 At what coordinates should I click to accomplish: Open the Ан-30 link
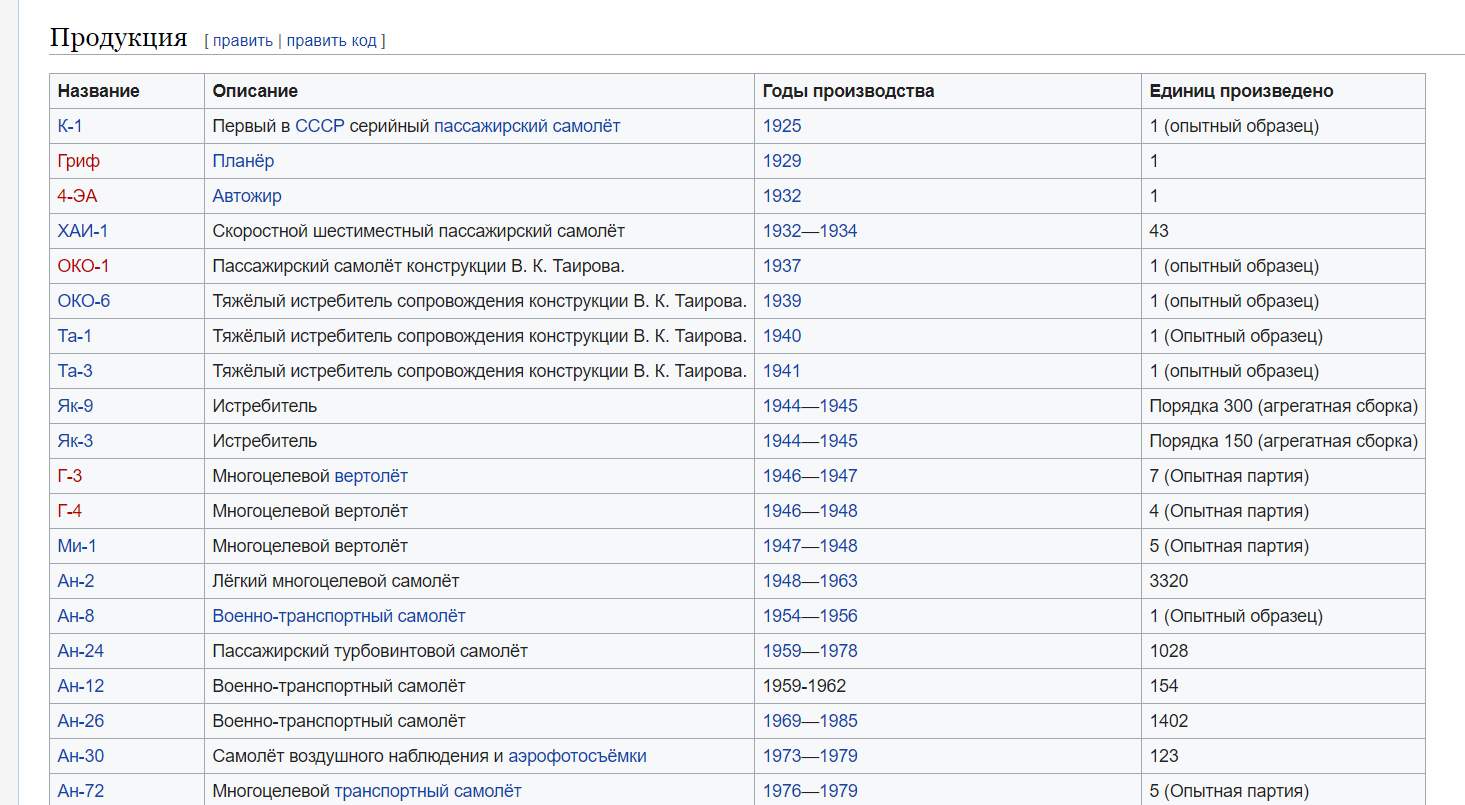pos(81,756)
